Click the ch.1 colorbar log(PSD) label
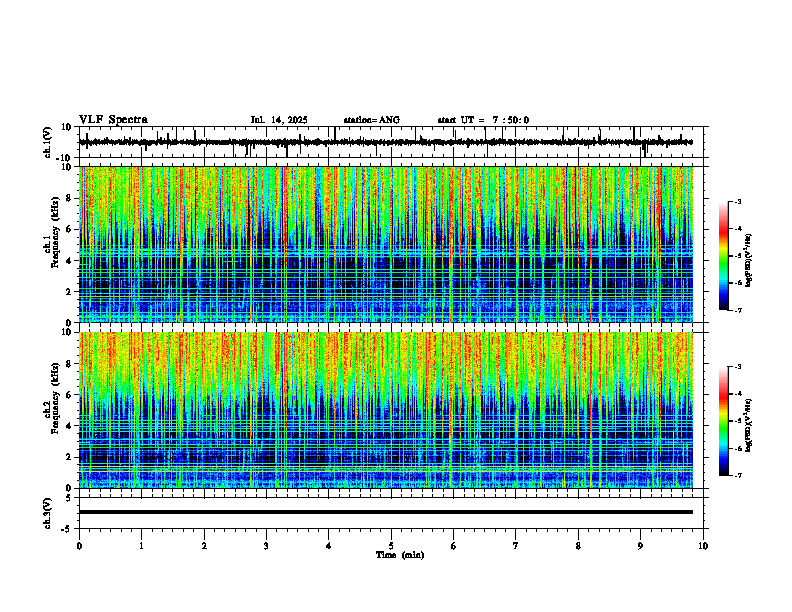The width and height of the screenshot is (792, 612). pos(749,261)
